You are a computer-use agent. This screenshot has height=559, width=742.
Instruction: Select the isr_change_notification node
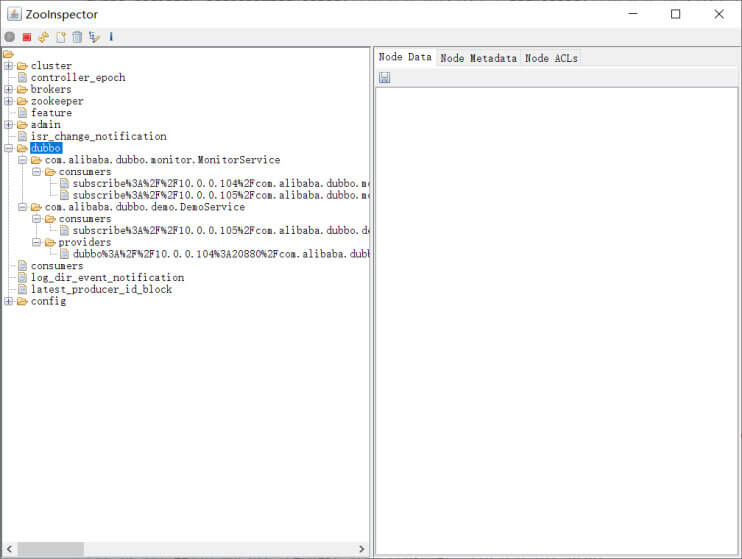[98, 136]
